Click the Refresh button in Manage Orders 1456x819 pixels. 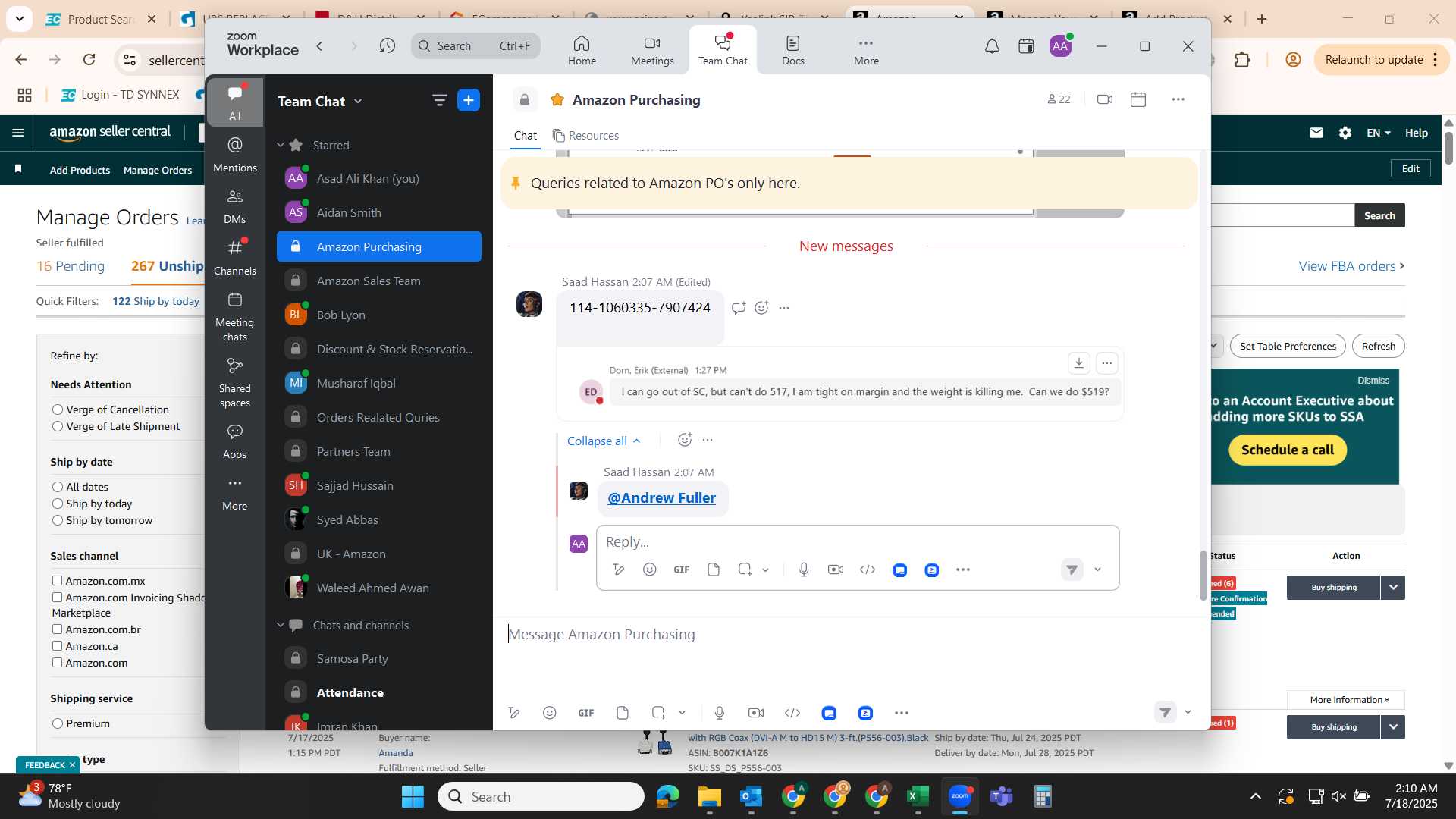click(x=1378, y=346)
